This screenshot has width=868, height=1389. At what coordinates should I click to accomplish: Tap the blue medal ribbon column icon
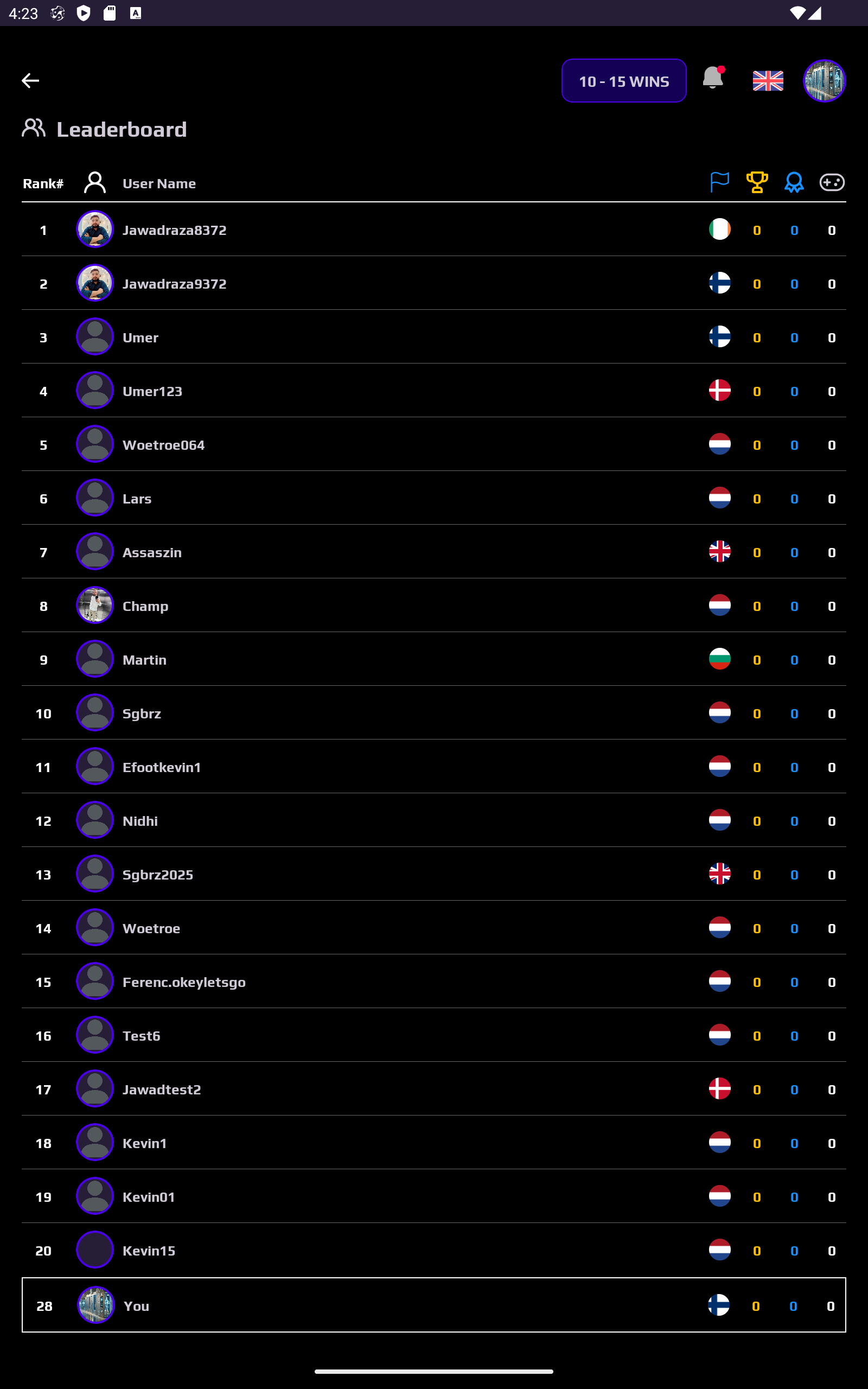(x=794, y=182)
